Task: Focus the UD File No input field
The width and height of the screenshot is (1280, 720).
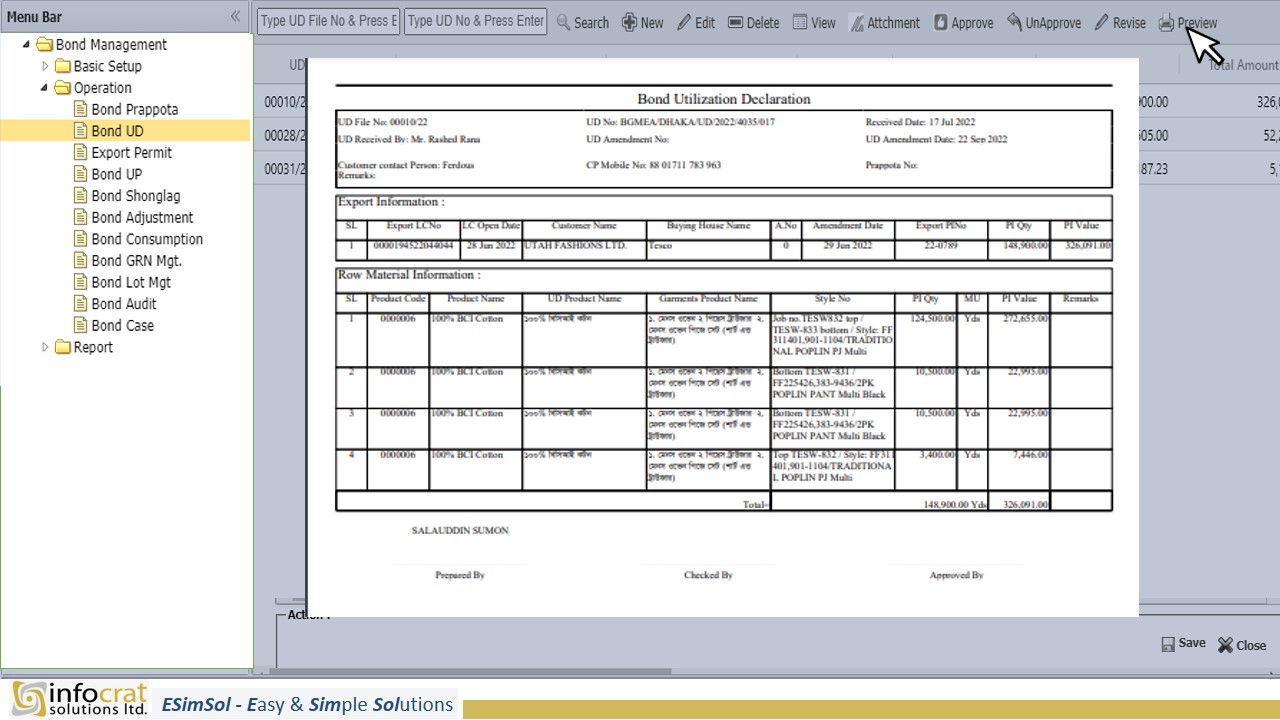Action: click(329, 21)
